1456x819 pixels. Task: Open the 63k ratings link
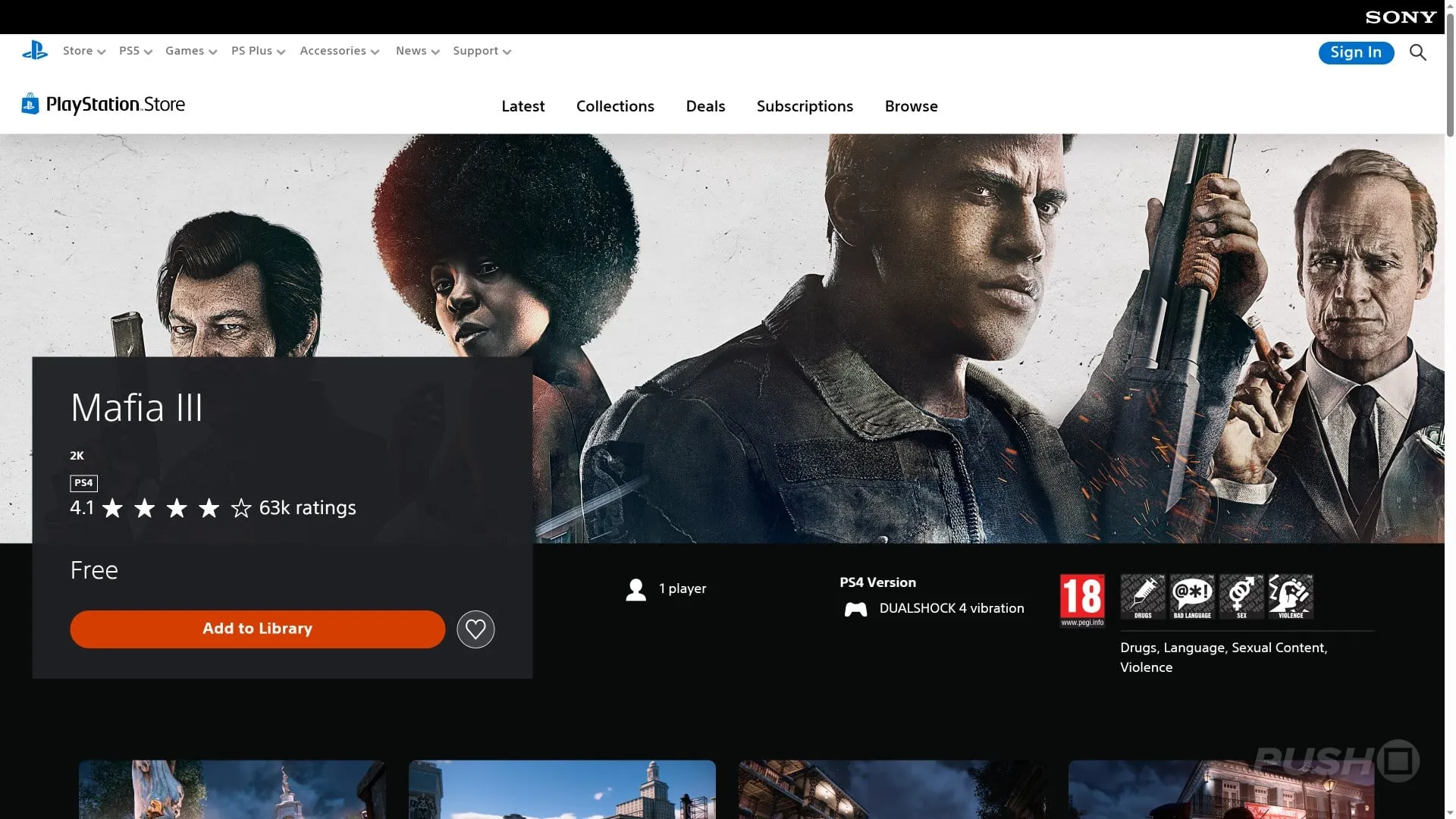[x=307, y=508]
